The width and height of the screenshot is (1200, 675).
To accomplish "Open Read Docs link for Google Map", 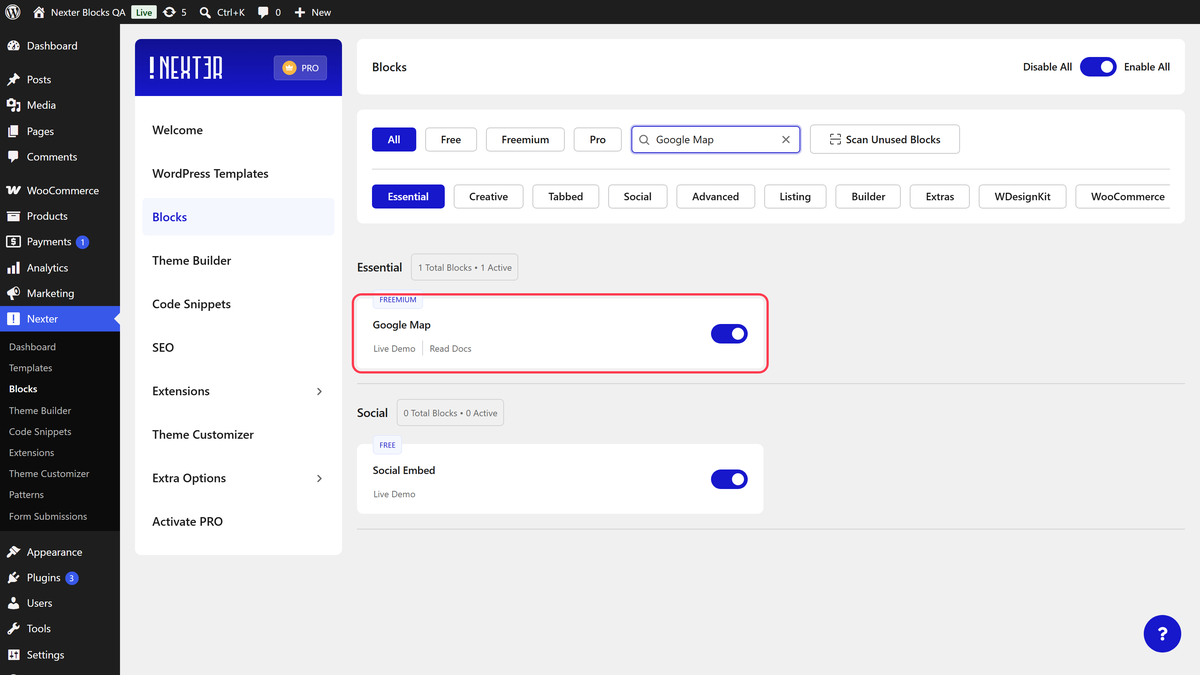I will pos(451,349).
